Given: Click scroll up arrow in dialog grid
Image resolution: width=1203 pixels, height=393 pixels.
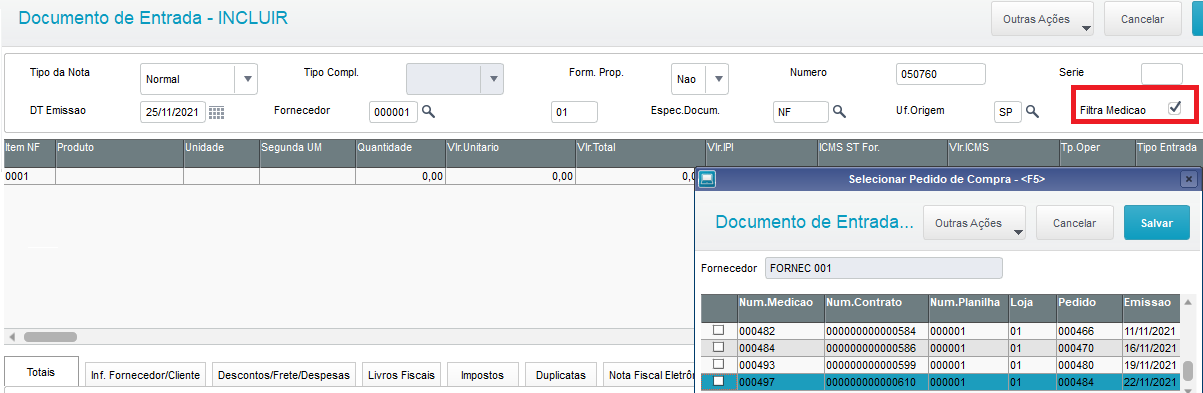Looking at the screenshot, I should click(1188, 302).
